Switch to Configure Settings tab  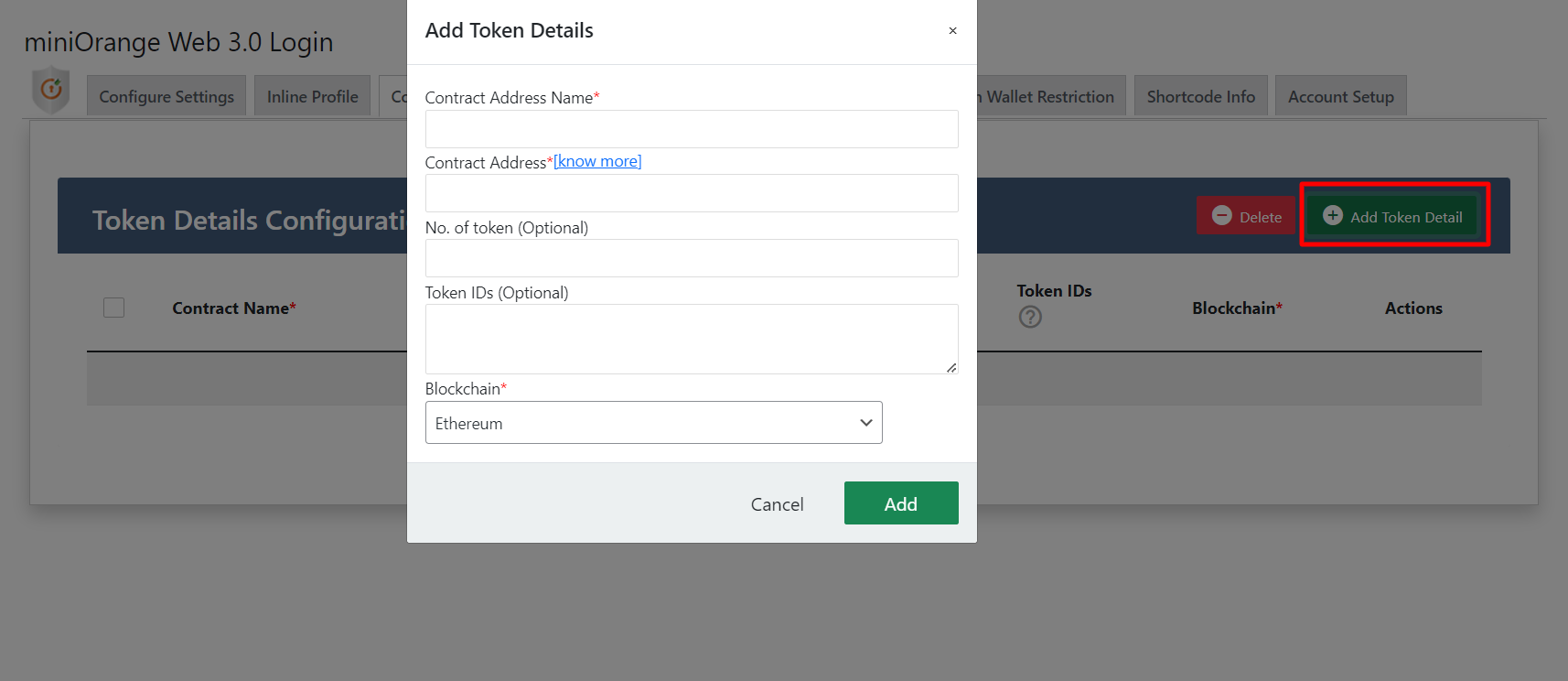[166, 96]
